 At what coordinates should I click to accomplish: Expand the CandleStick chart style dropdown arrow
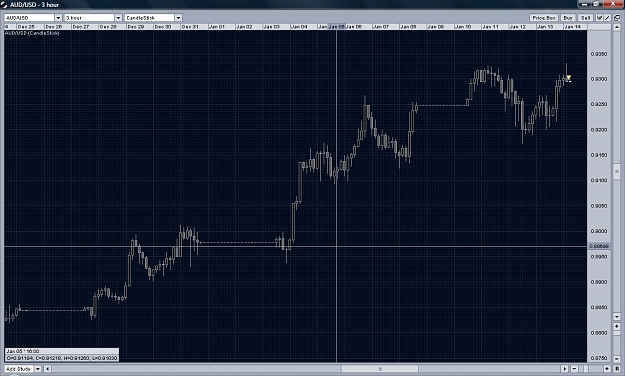[179, 18]
